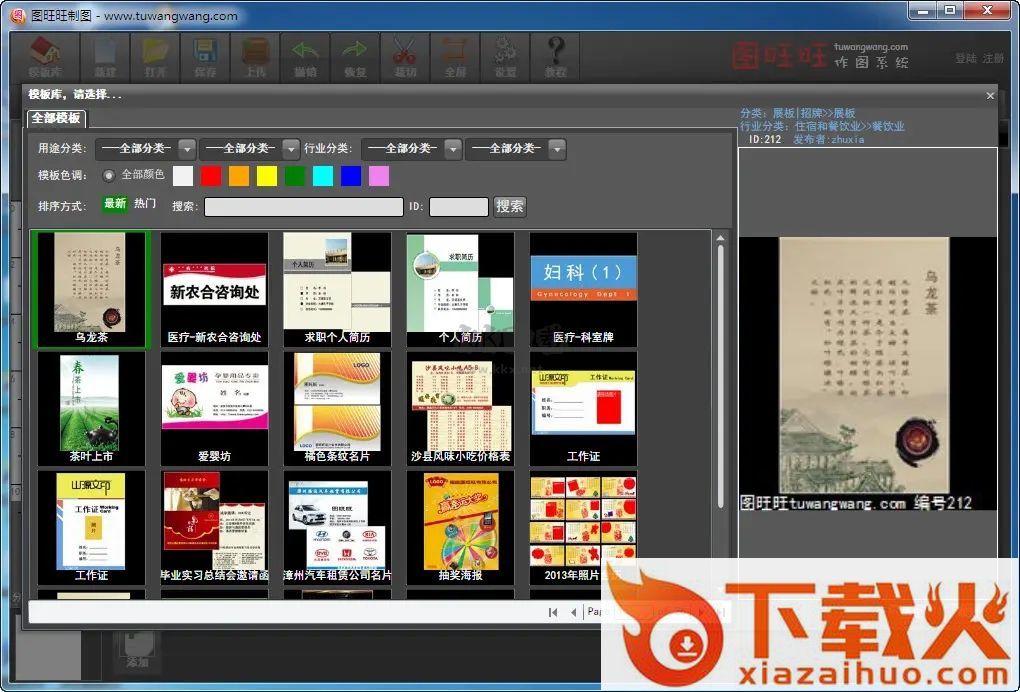Select the 裁切 scissors crop icon
Image resolution: width=1020 pixels, height=692 pixels.
(x=405, y=57)
